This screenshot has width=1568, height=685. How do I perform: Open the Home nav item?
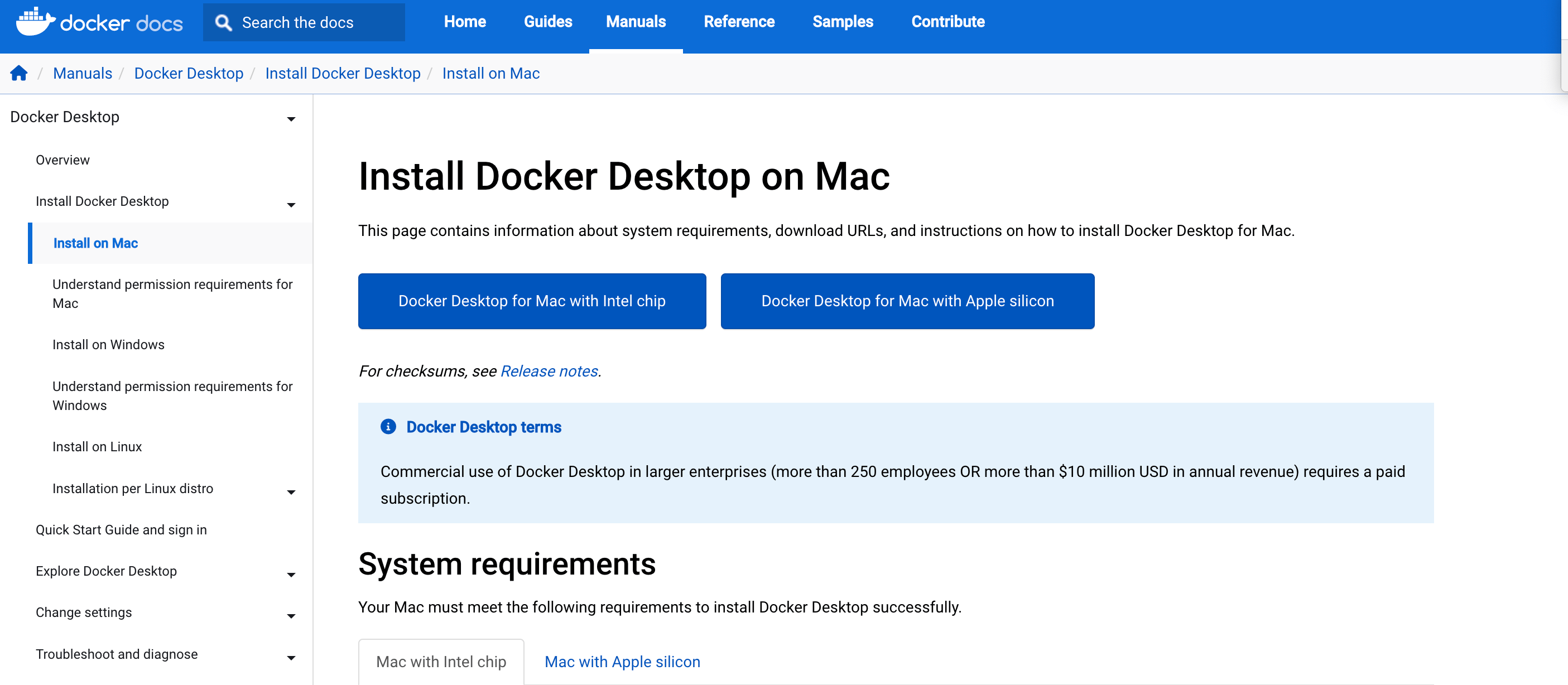pos(464,22)
